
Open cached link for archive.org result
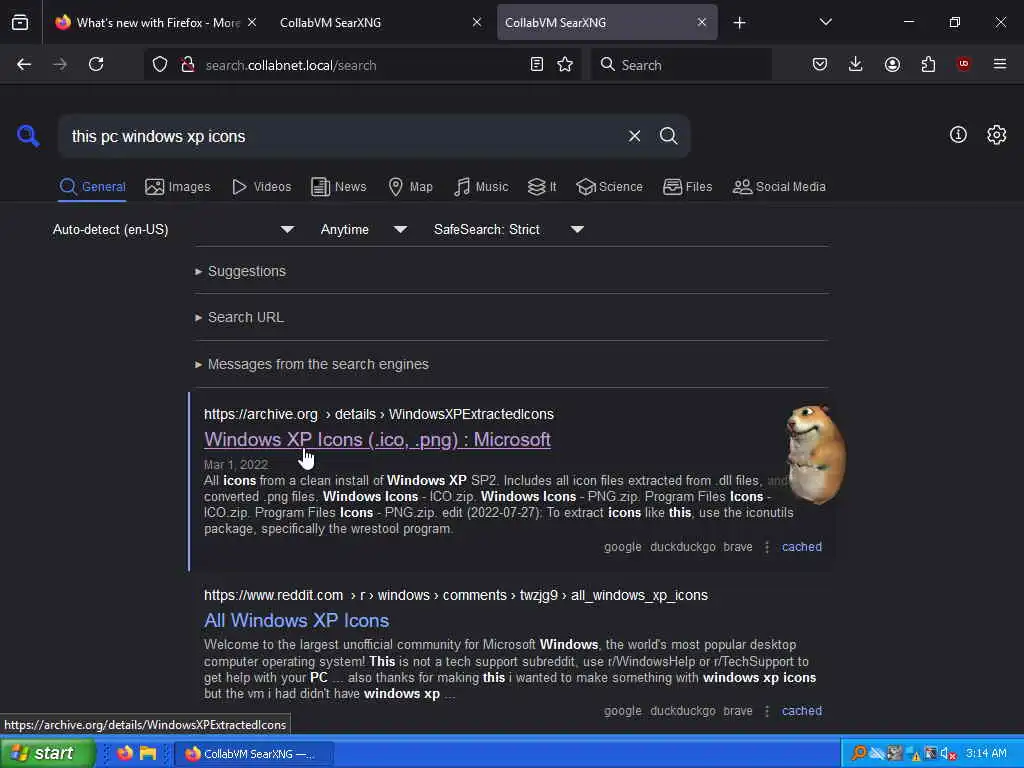point(802,547)
